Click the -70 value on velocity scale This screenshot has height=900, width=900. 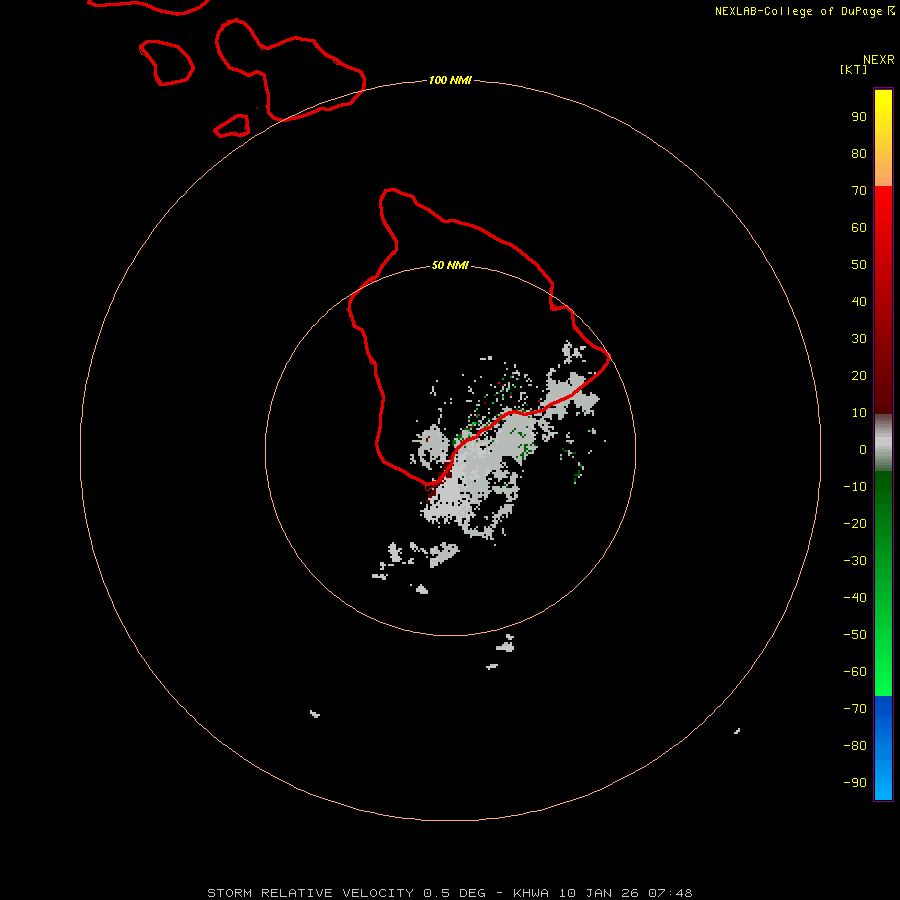tap(855, 708)
